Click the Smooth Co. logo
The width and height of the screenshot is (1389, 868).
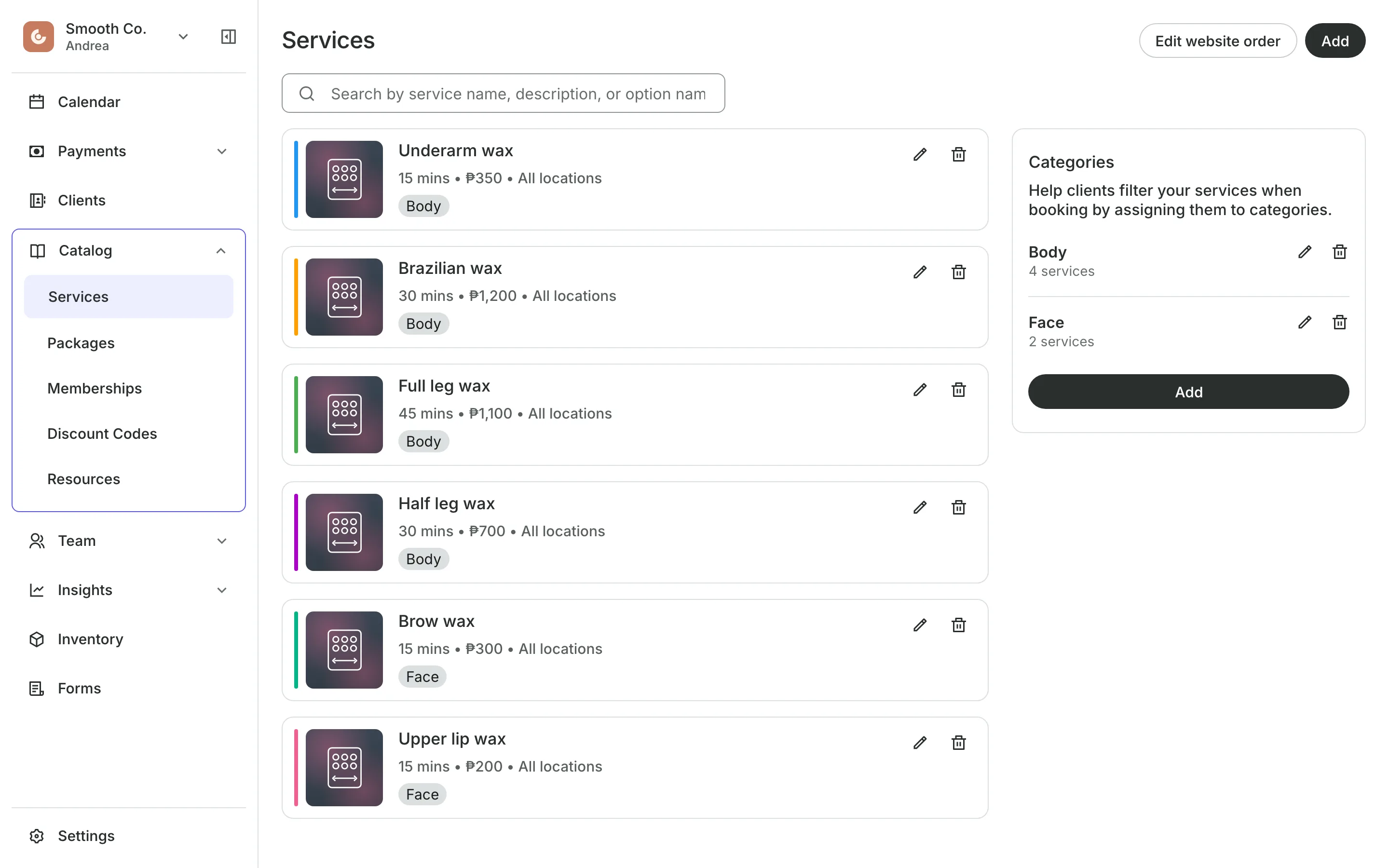point(39,37)
